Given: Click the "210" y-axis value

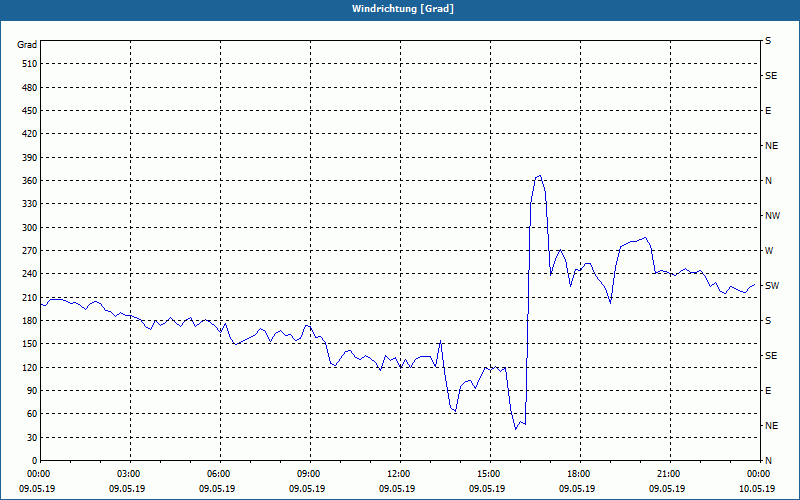Looking at the screenshot, I should pos(30,297).
